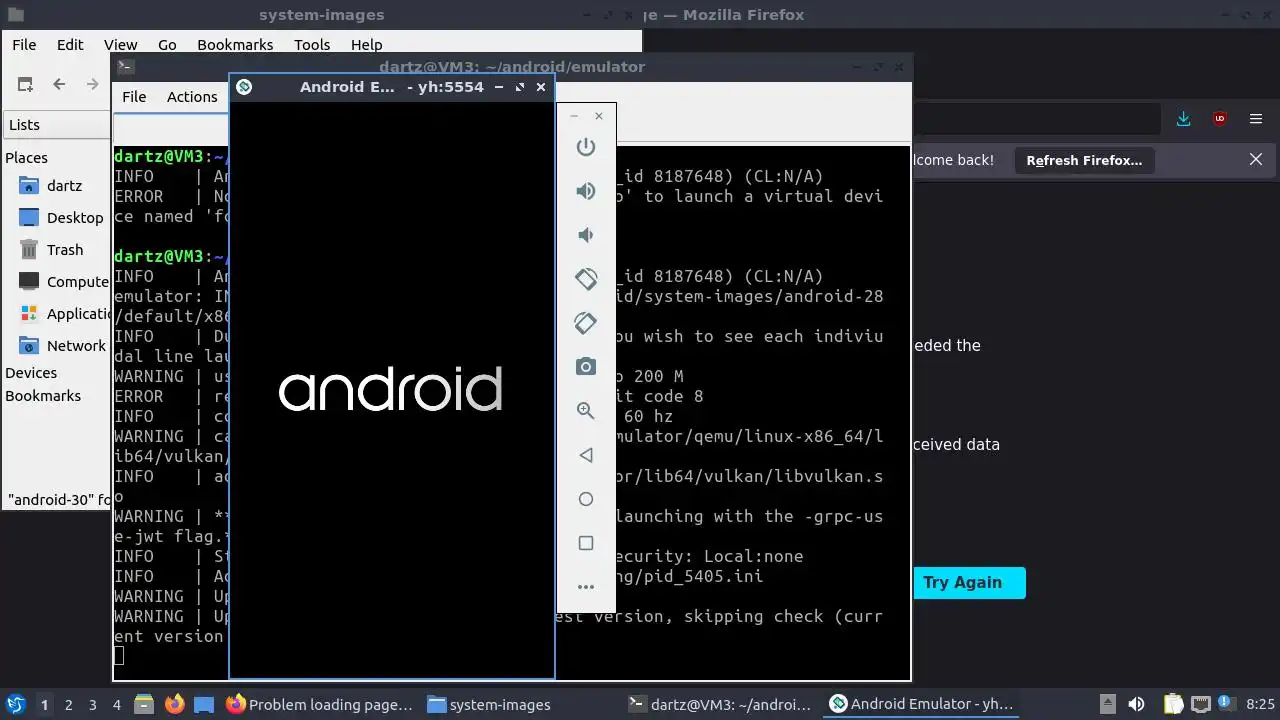Viewport: 1280px width, 720px height.
Task: Open emulator extended controls (three dots)
Action: pos(586,587)
